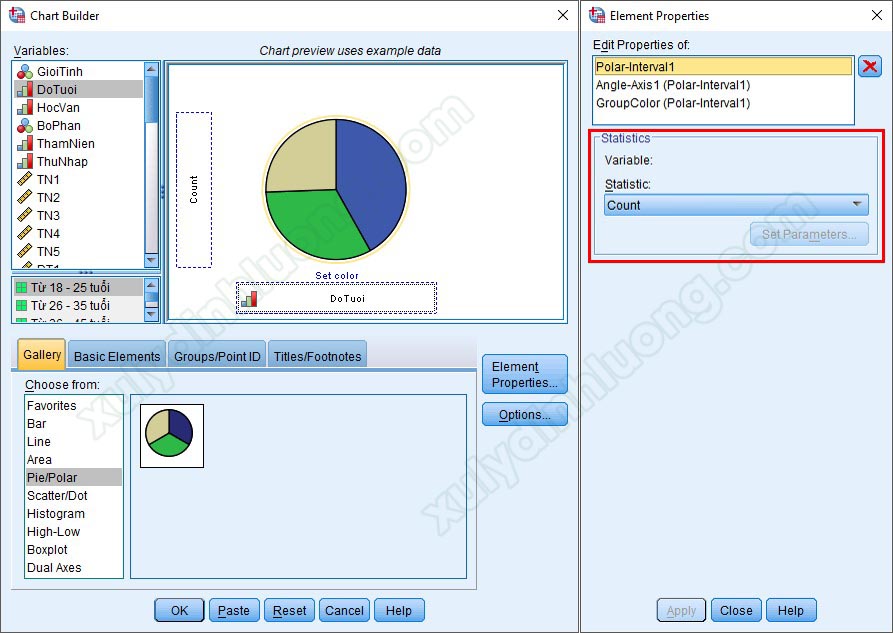Select Scatter/Dot chart type
The image size is (893, 633).
57,496
